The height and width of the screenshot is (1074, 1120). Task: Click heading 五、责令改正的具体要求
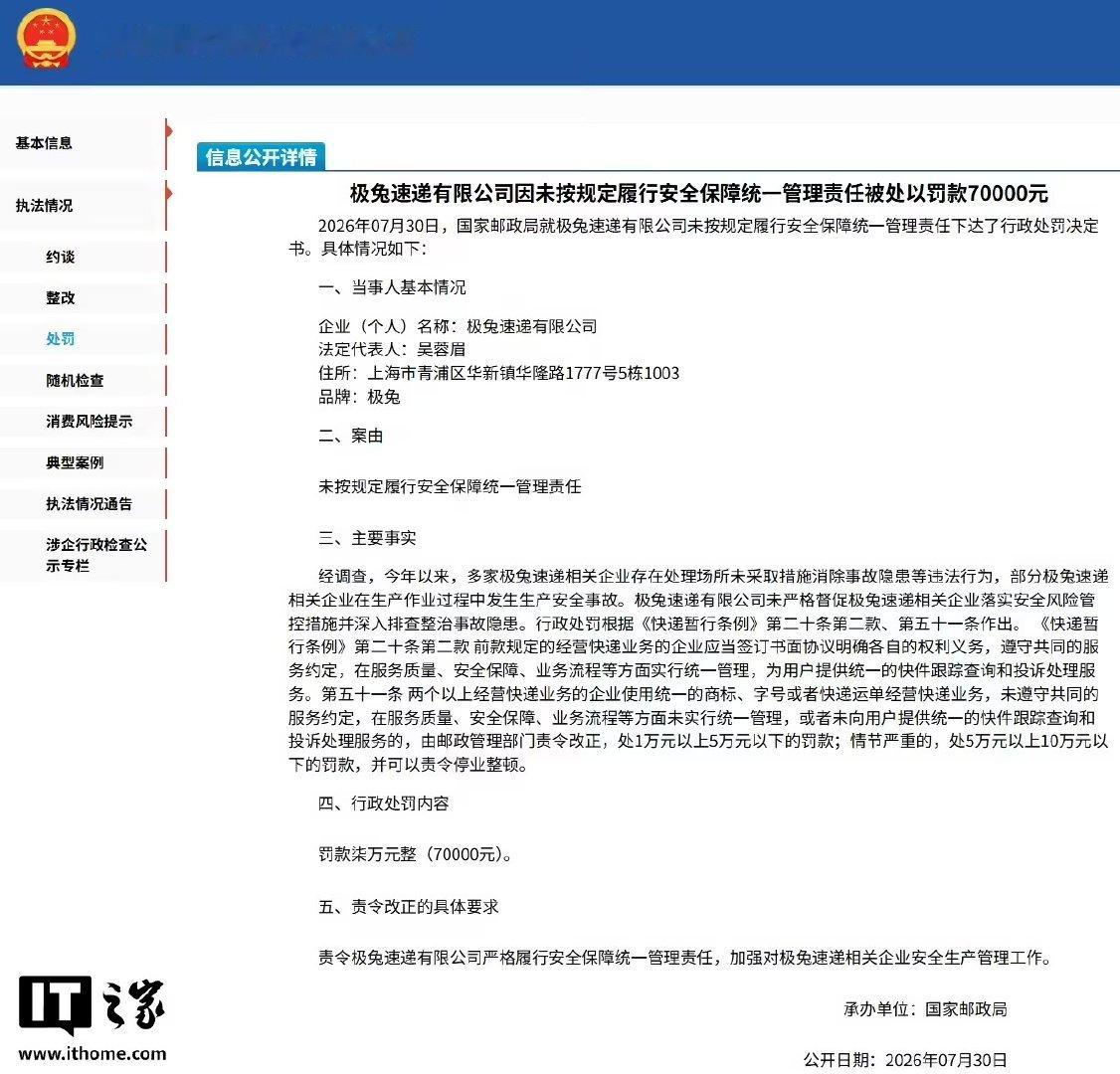click(x=409, y=907)
